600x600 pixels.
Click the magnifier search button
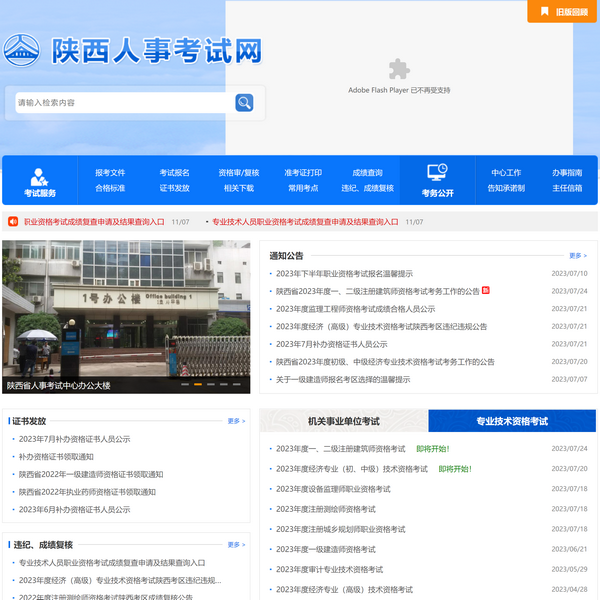tap(244, 102)
